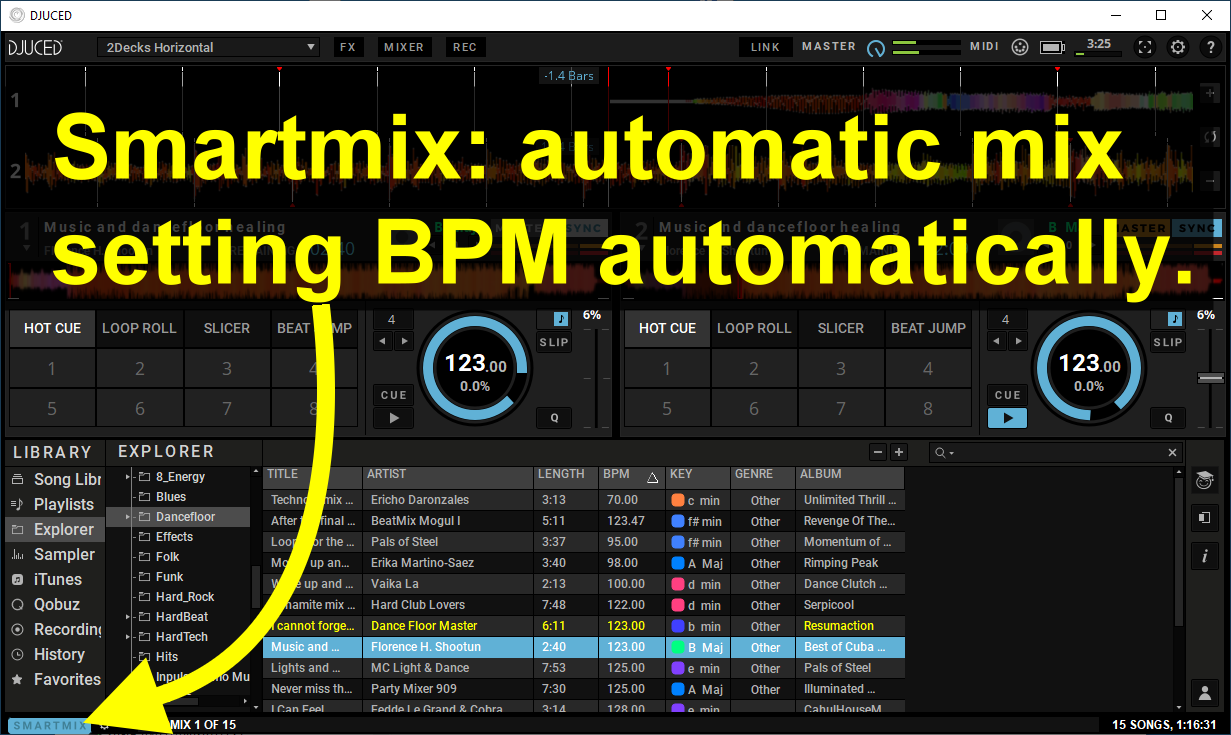Toggle the MIXER panel

tap(404, 47)
